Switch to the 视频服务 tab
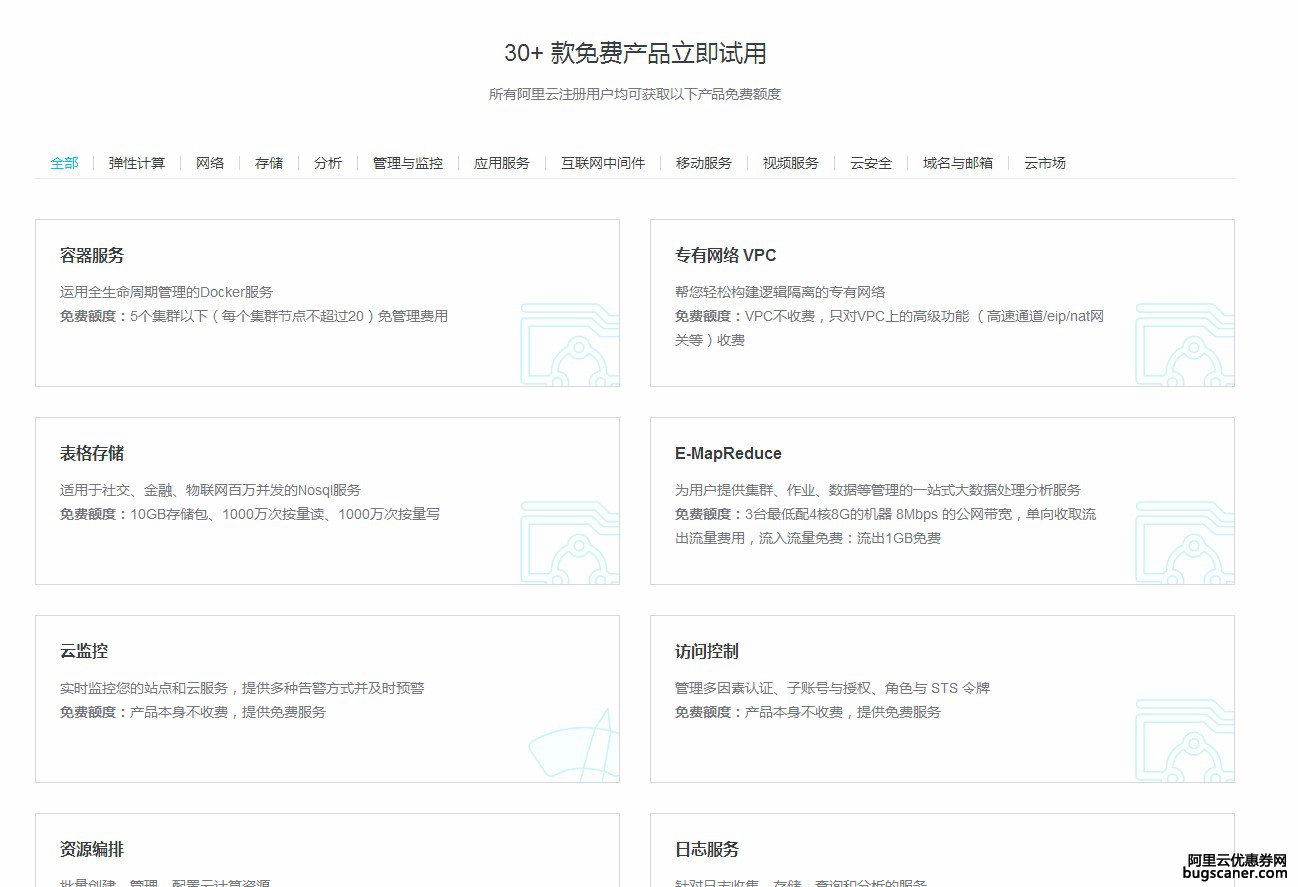Screen dimensions: 1298x887 791,163
